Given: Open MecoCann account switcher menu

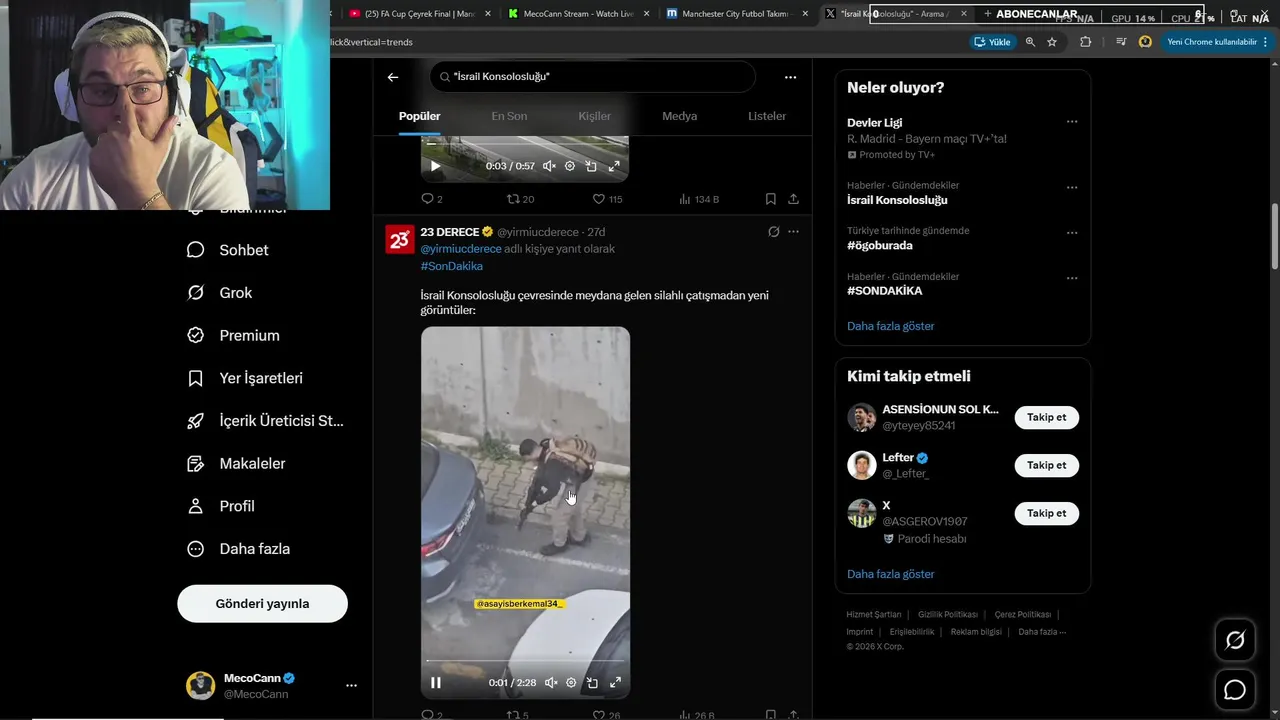Looking at the screenshot, I should (351, 686).
